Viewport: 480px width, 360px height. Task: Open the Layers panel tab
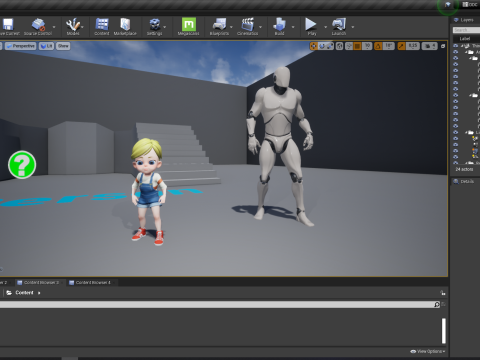coord(465,20)
